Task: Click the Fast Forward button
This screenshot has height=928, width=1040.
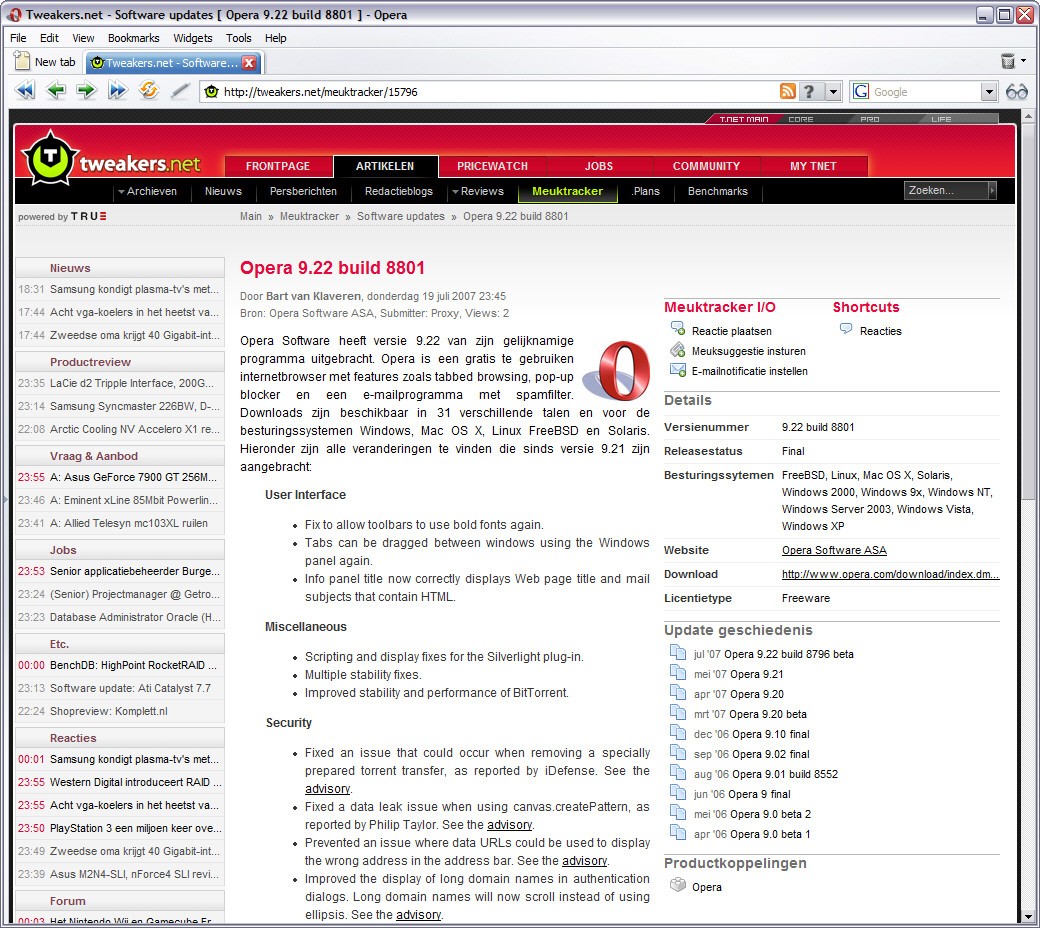Action: pos(117,90)
